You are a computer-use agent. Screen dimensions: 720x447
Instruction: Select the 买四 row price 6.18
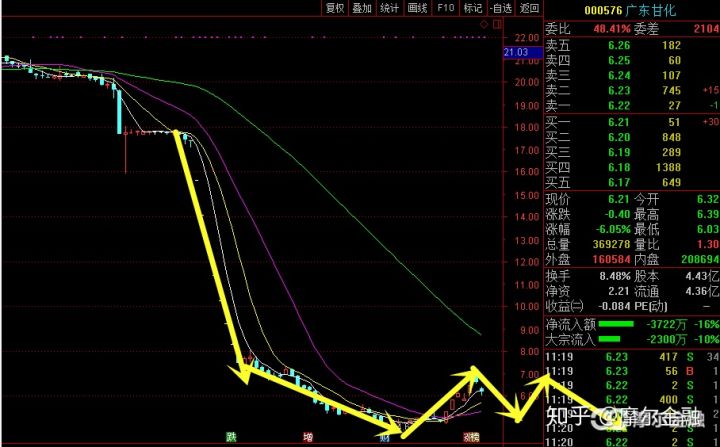619,167
